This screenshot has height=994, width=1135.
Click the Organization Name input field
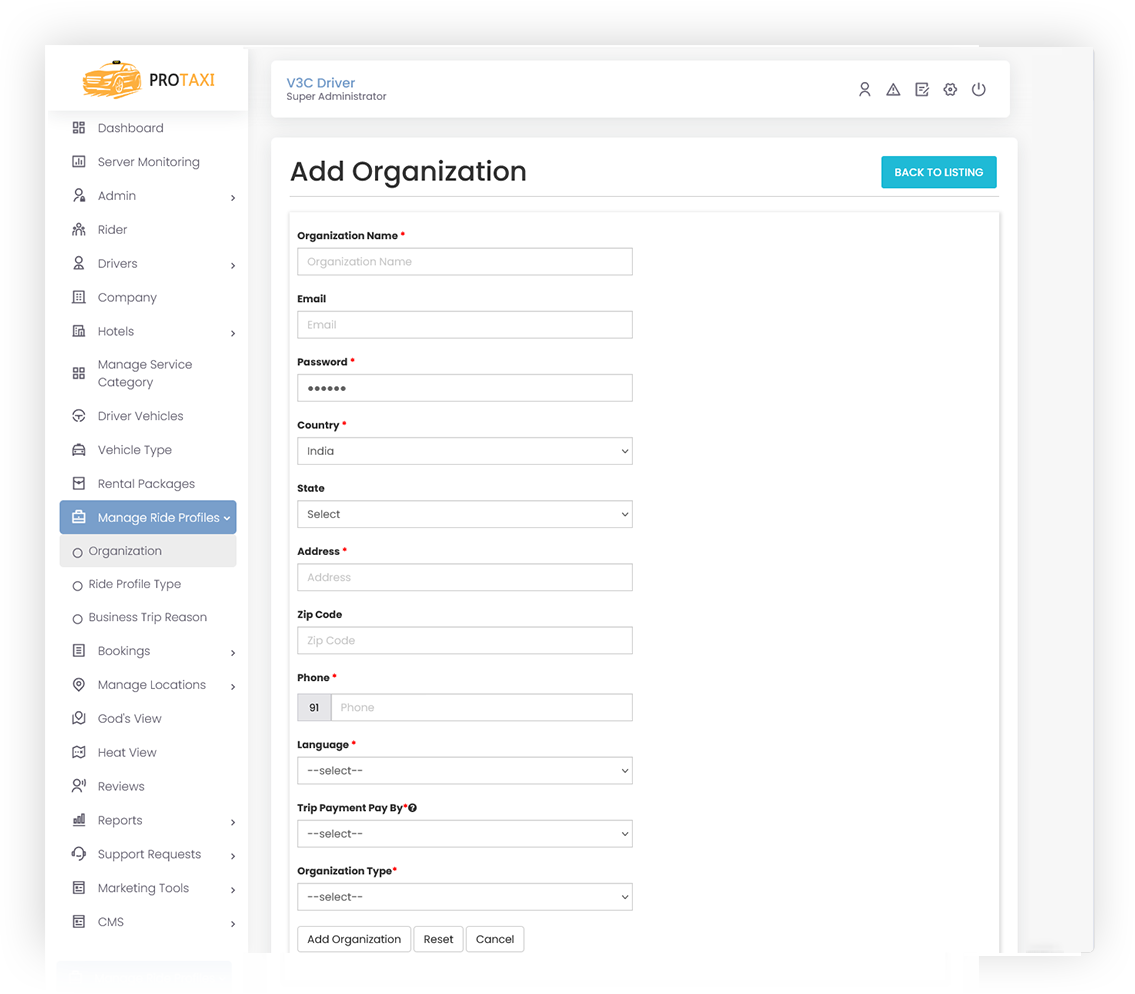click(x=465, y=261)
